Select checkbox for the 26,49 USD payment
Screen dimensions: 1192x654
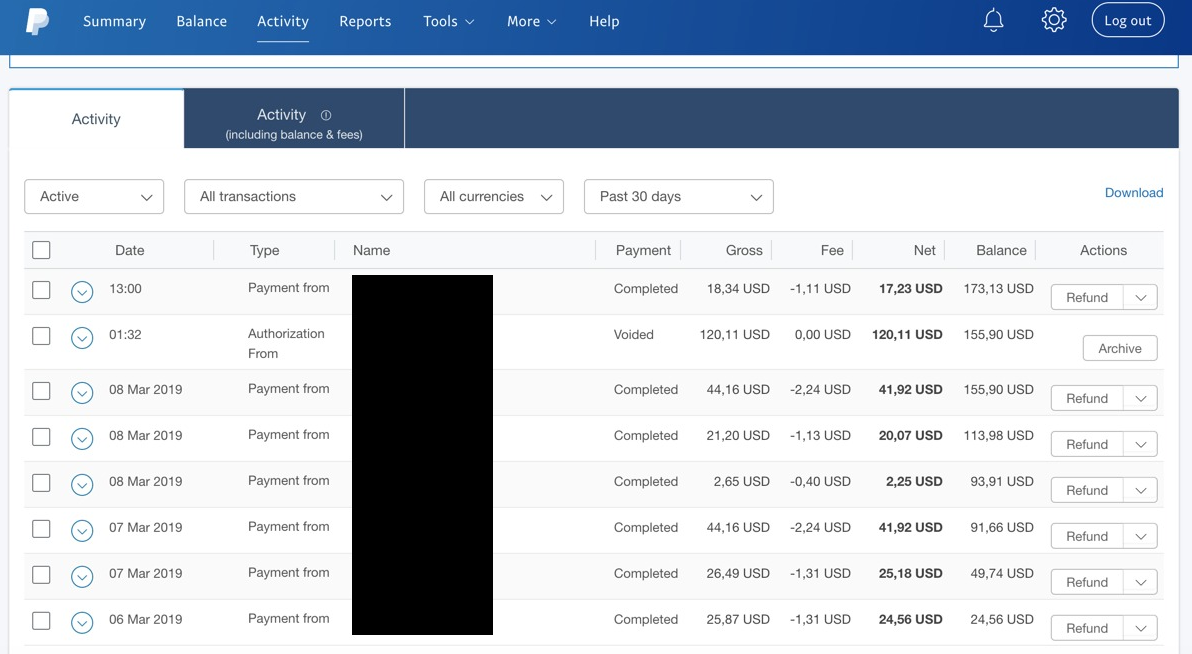tap(41, 575)
